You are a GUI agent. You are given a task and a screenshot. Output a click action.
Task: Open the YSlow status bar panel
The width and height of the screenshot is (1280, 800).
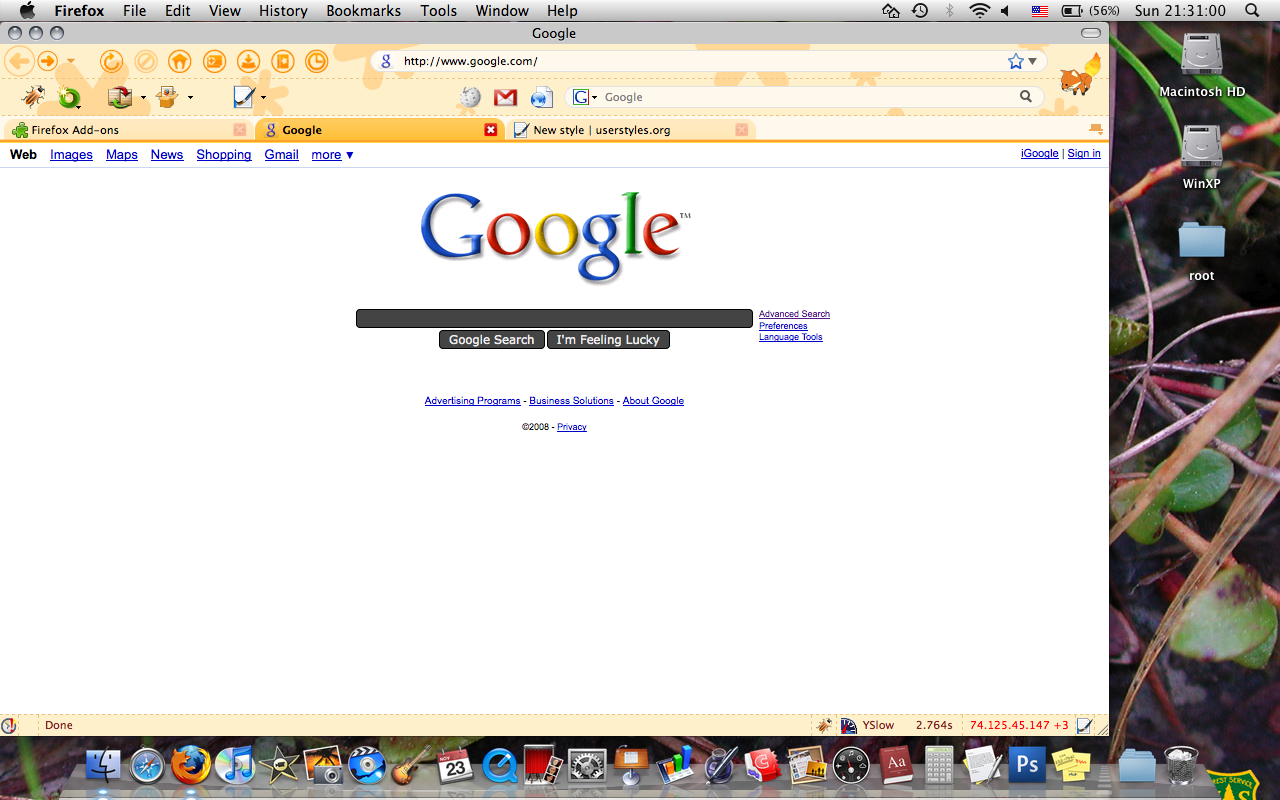coord(868,725)
